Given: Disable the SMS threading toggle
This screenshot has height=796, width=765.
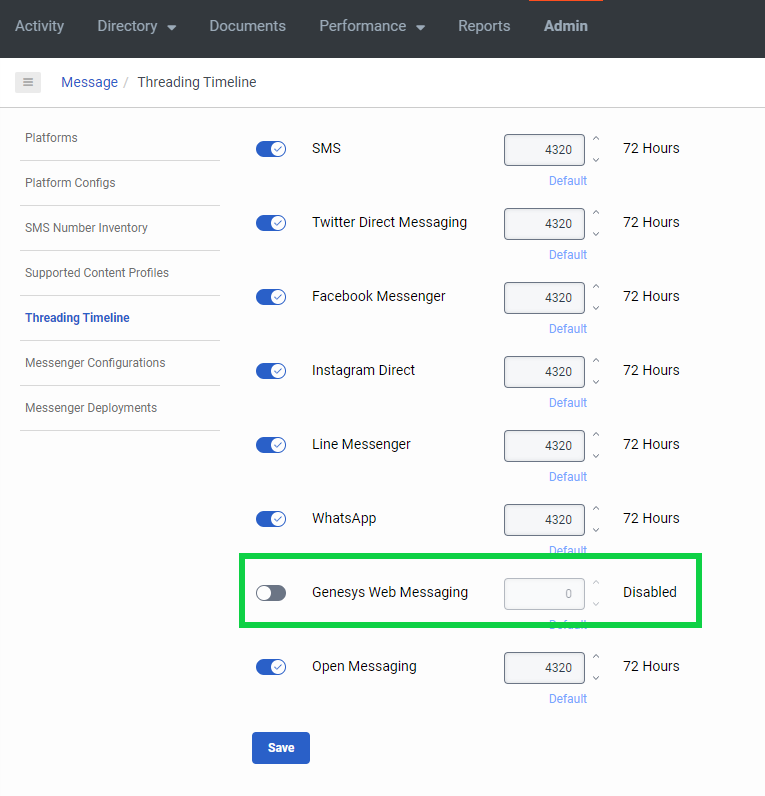Looking at the screenshot, I should [x=271, y=149].
